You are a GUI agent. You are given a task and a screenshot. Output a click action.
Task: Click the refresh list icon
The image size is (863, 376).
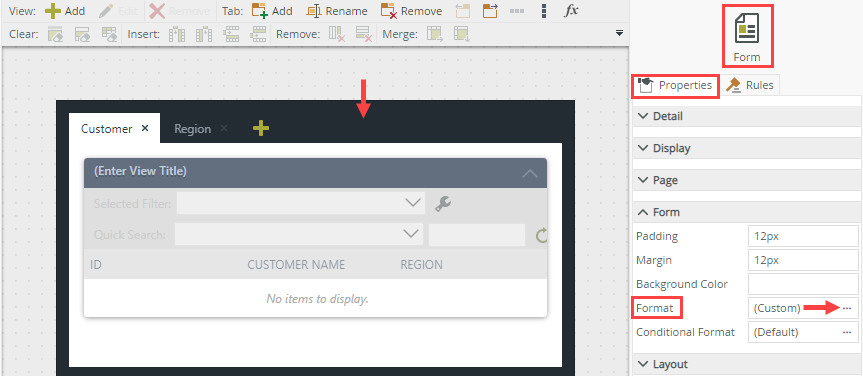coord(542,236)
